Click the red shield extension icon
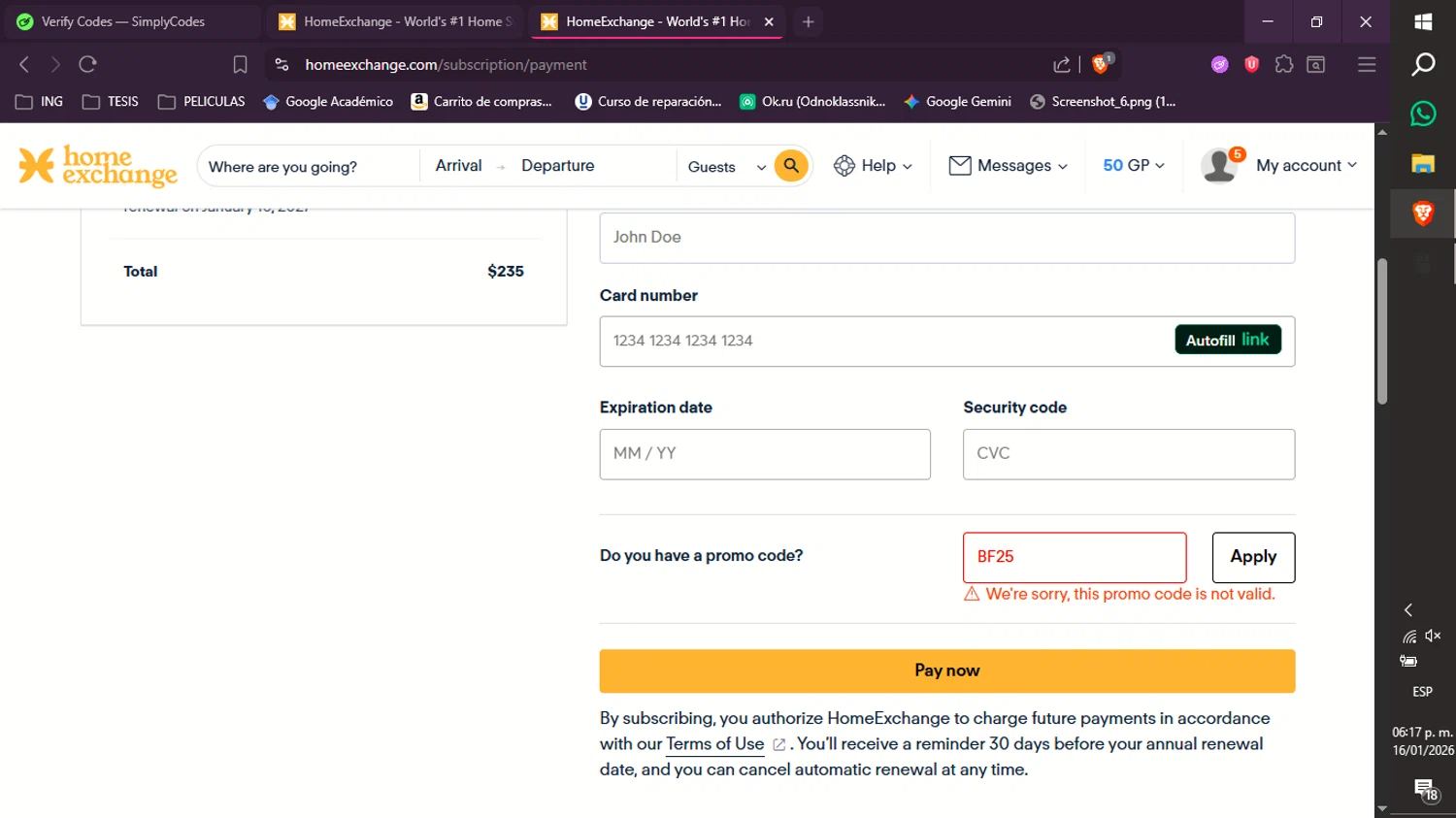Screen dimensions: 1456x818 1252,64
